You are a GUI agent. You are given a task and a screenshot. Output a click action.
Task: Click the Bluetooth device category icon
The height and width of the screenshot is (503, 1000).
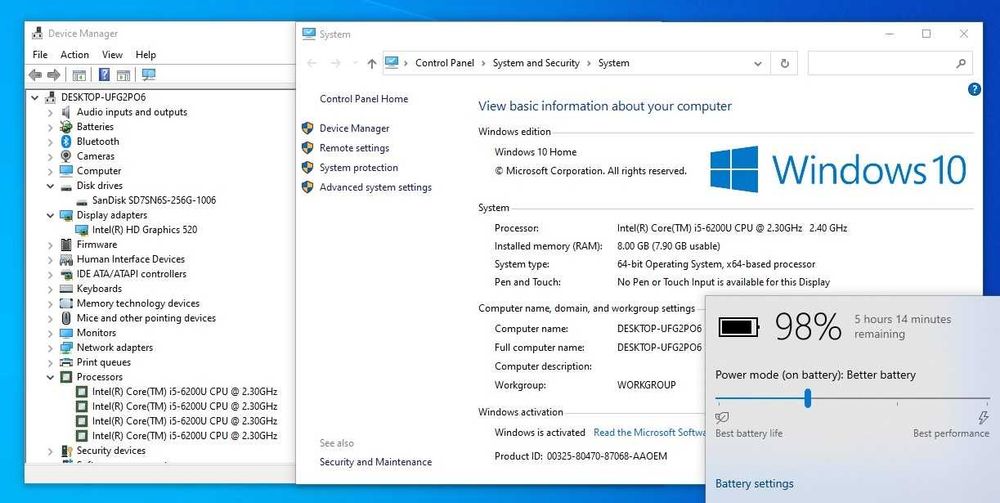click(x=66, y=142)
